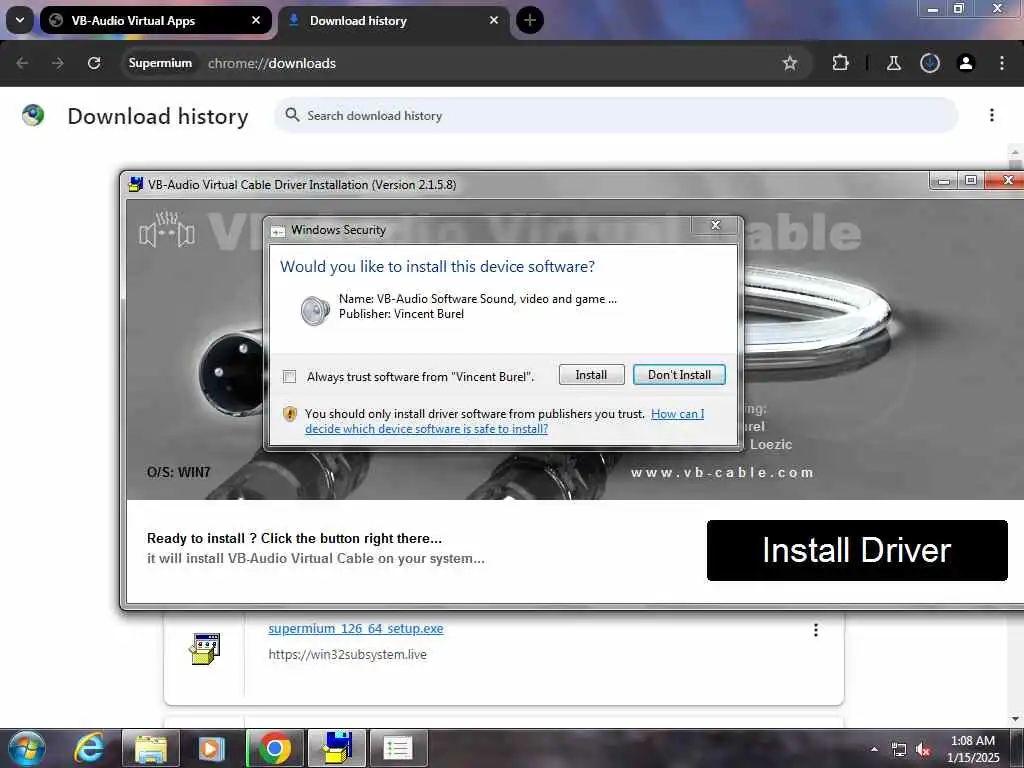Click the downloads indicator toolbar icon
1024x768 pixels.
(x=929, y=63)
